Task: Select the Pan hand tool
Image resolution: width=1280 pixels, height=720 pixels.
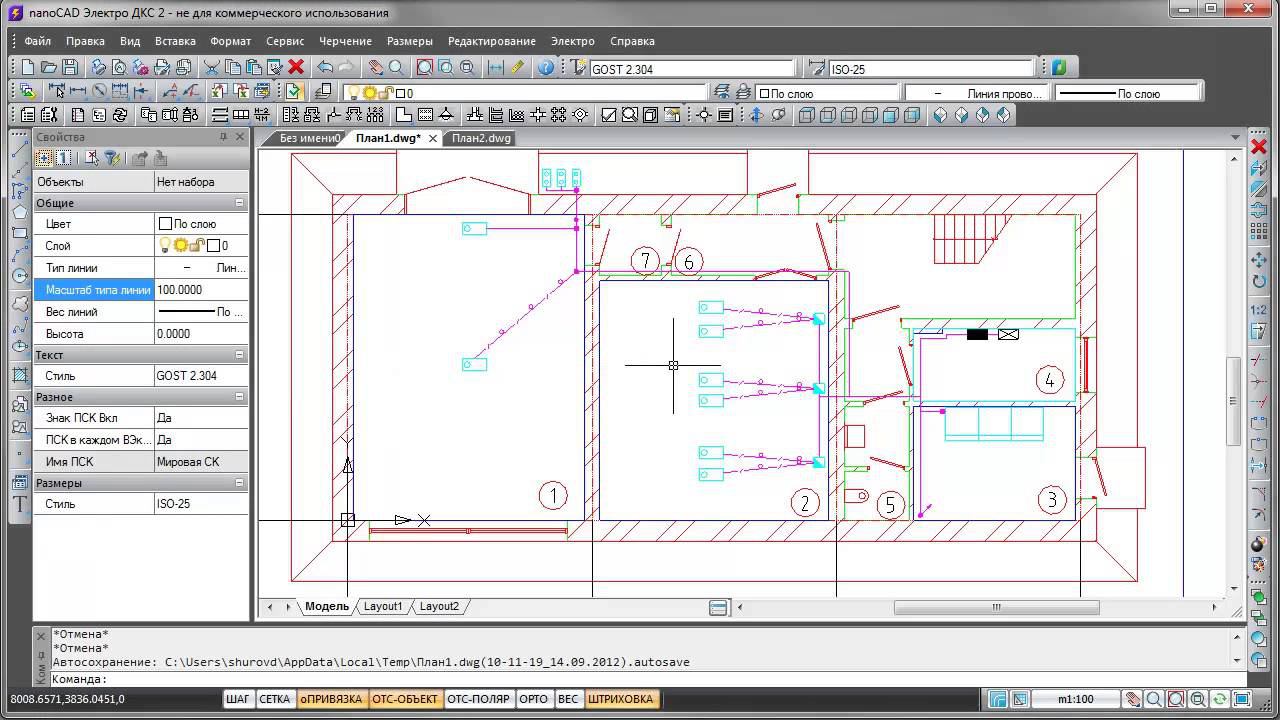Action: pyautogui.click(x=375, y=67)
